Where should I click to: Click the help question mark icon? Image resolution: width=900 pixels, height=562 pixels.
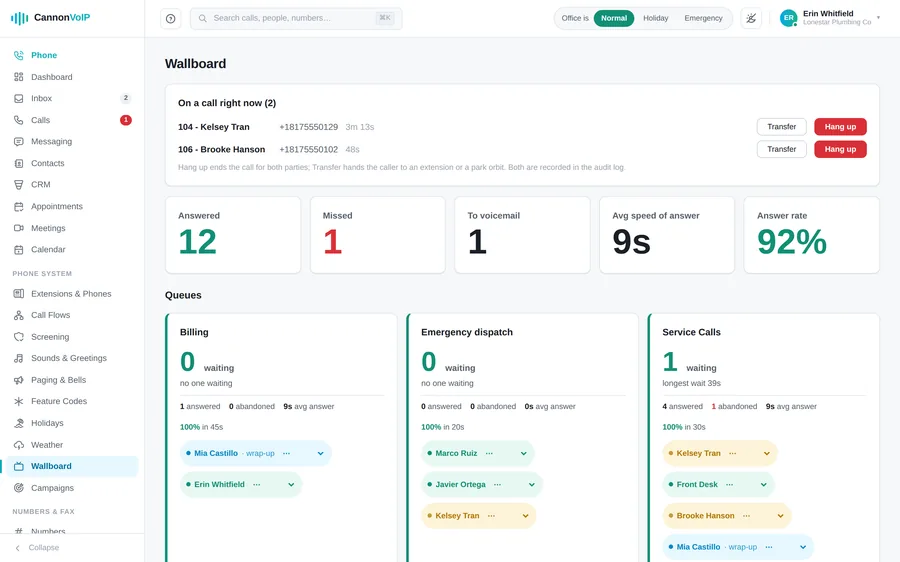click(170, 18)
